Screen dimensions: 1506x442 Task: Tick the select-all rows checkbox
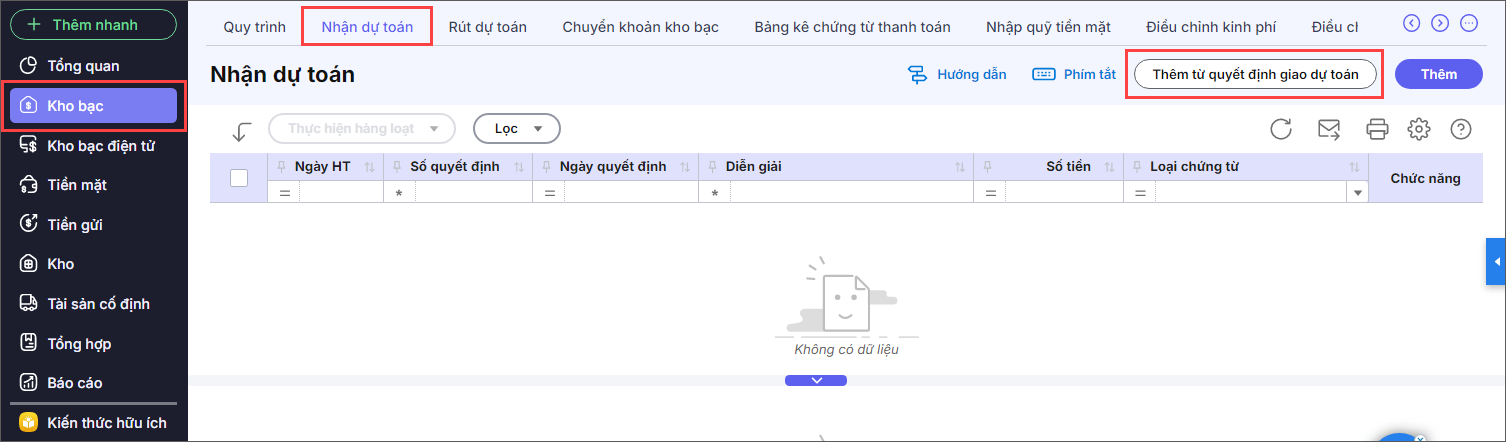click(x=239, y=178)
